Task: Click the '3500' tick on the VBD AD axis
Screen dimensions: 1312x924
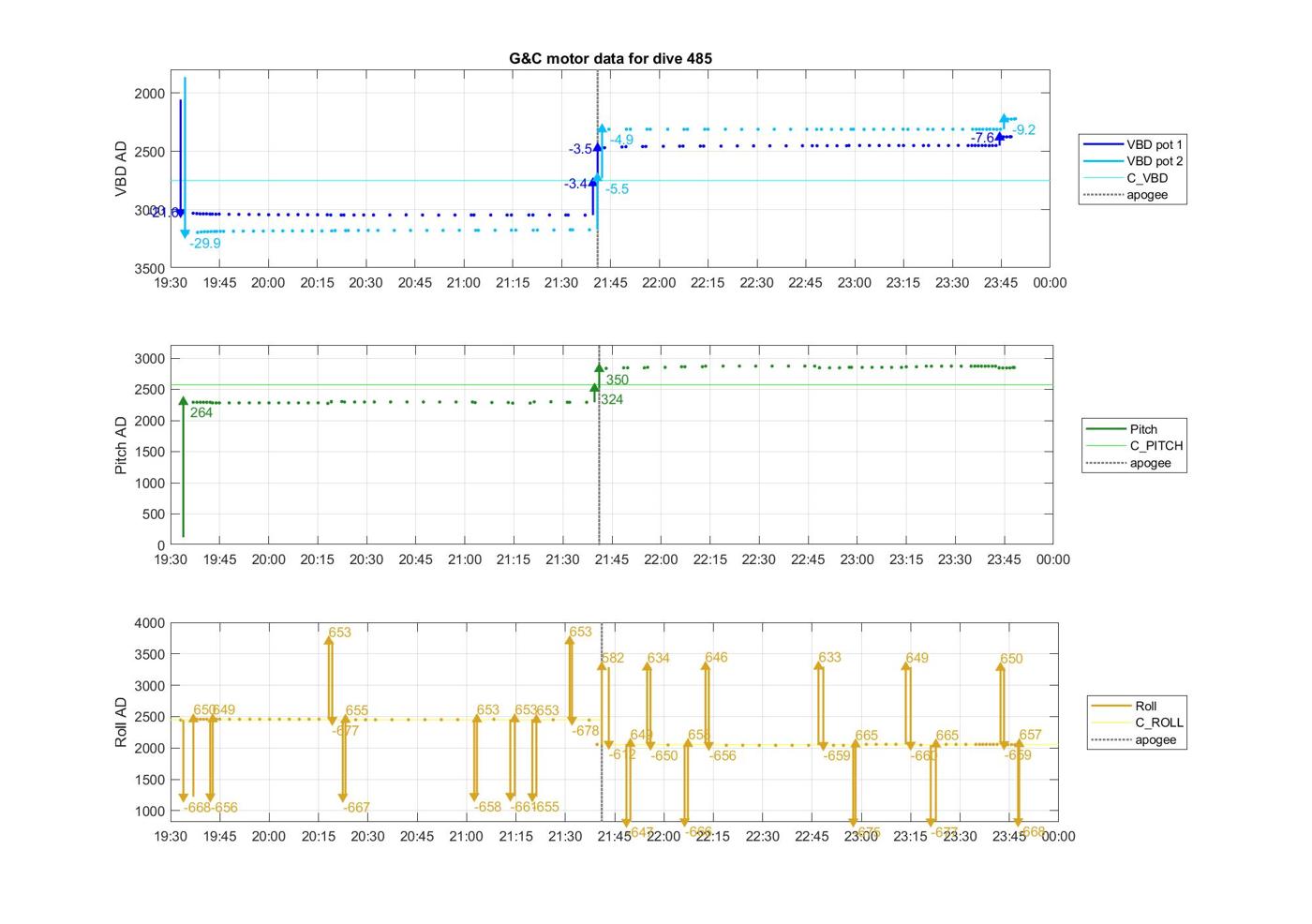Action: [149, 269]
